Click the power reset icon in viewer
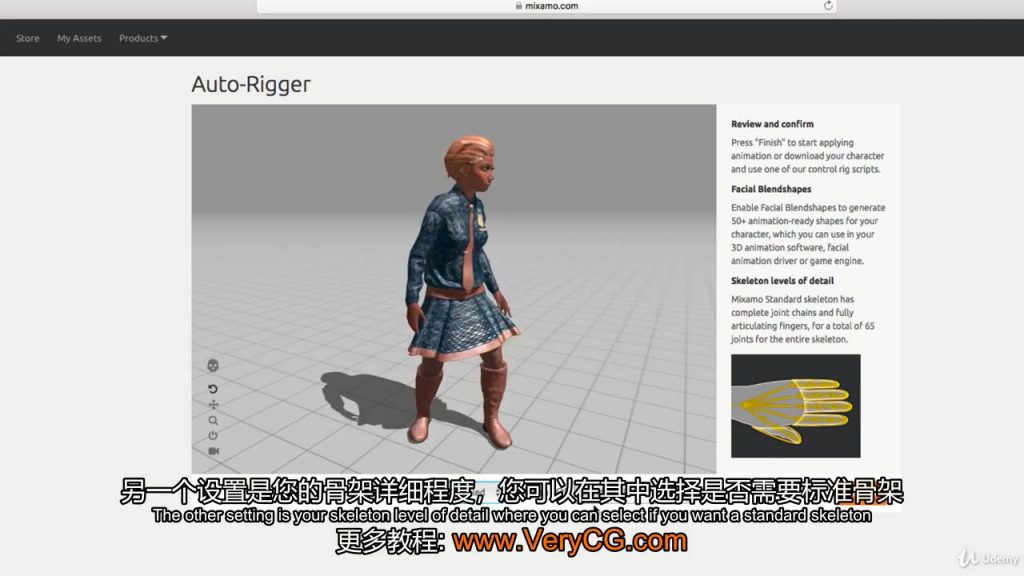Viewport: 1024px width, 576px height. [x=213, y=436]
